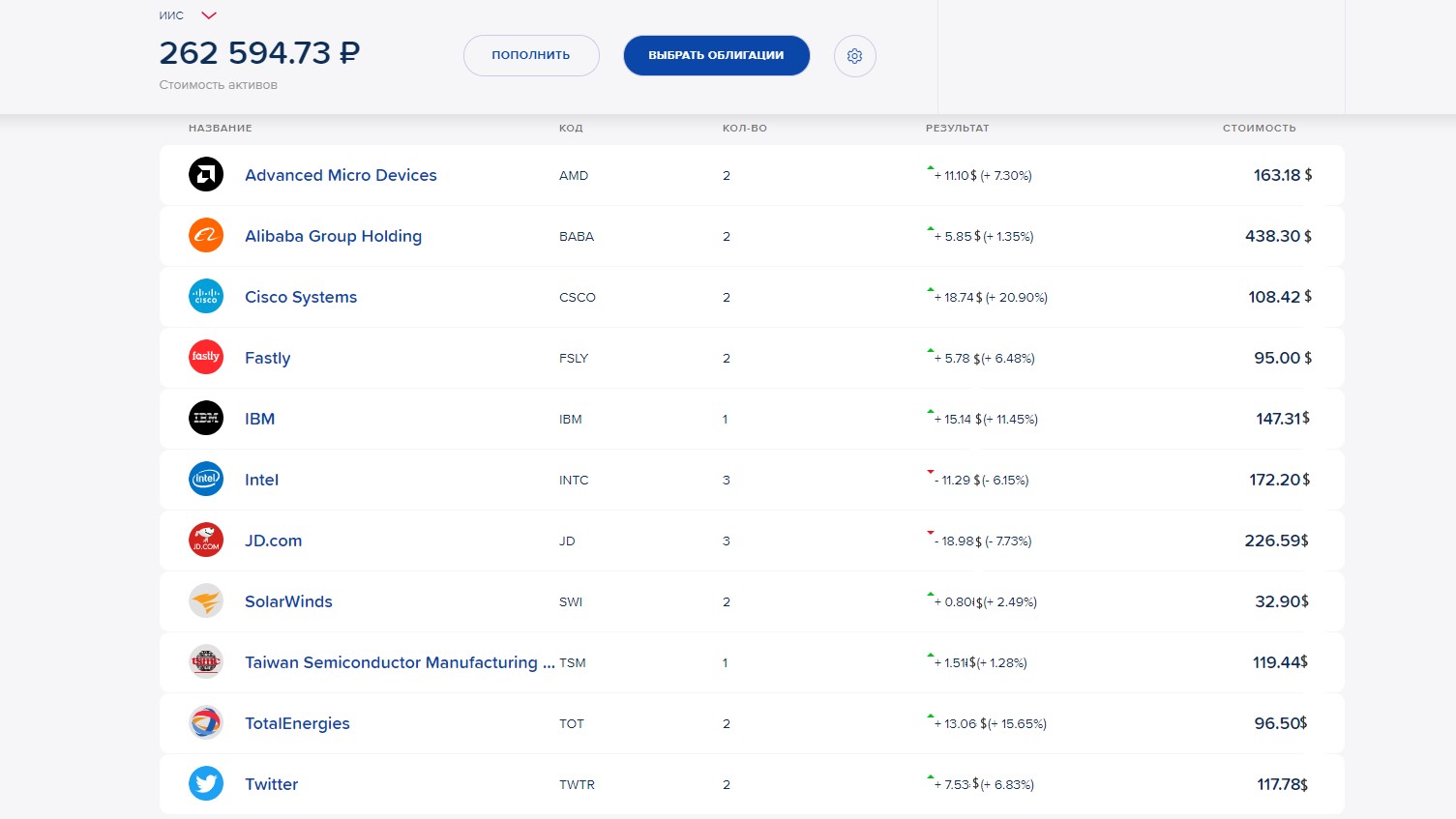The height and width of the screenshot is (819, 1456).
Task: Open the JD.com stock name link
Action: 273,541
